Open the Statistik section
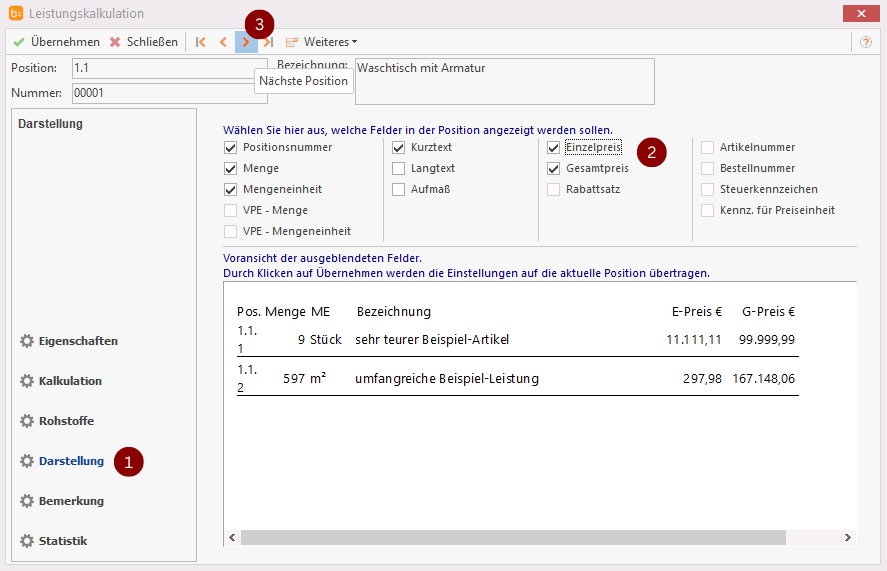Viewport: 887px width, 571px height. pyautogui.click(x=63, y=541)
